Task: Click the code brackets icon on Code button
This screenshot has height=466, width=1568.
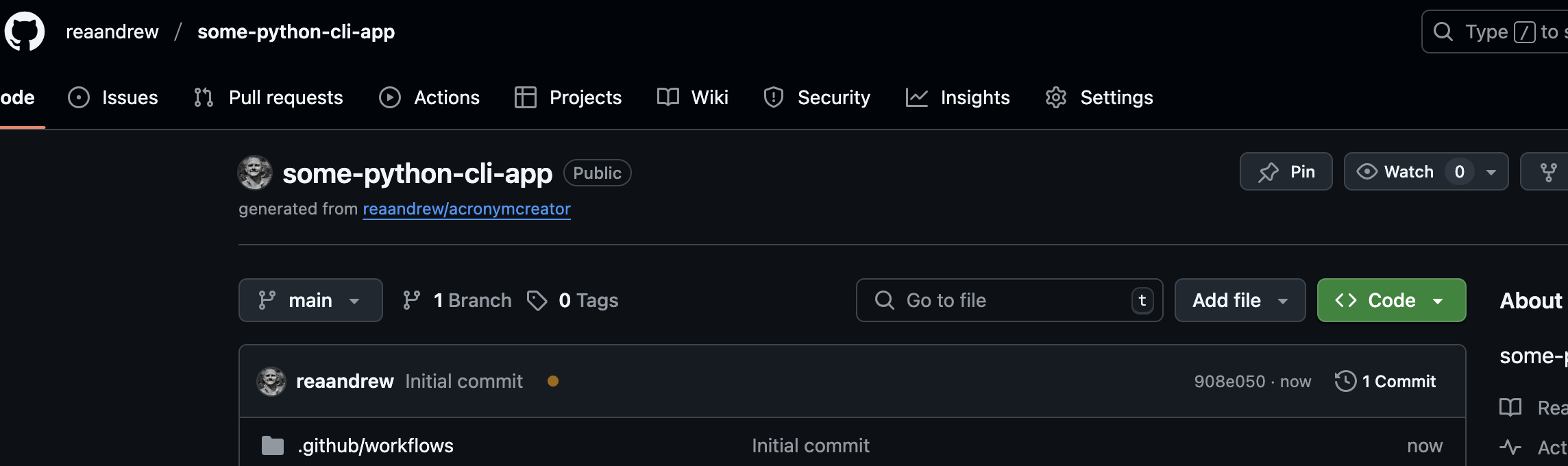Action: (x=1346, y=300)
